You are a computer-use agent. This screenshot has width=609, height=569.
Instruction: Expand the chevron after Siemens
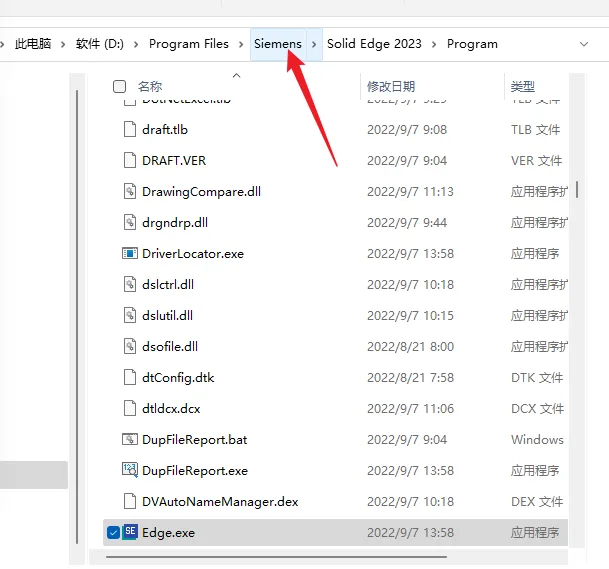pos(314,44)
